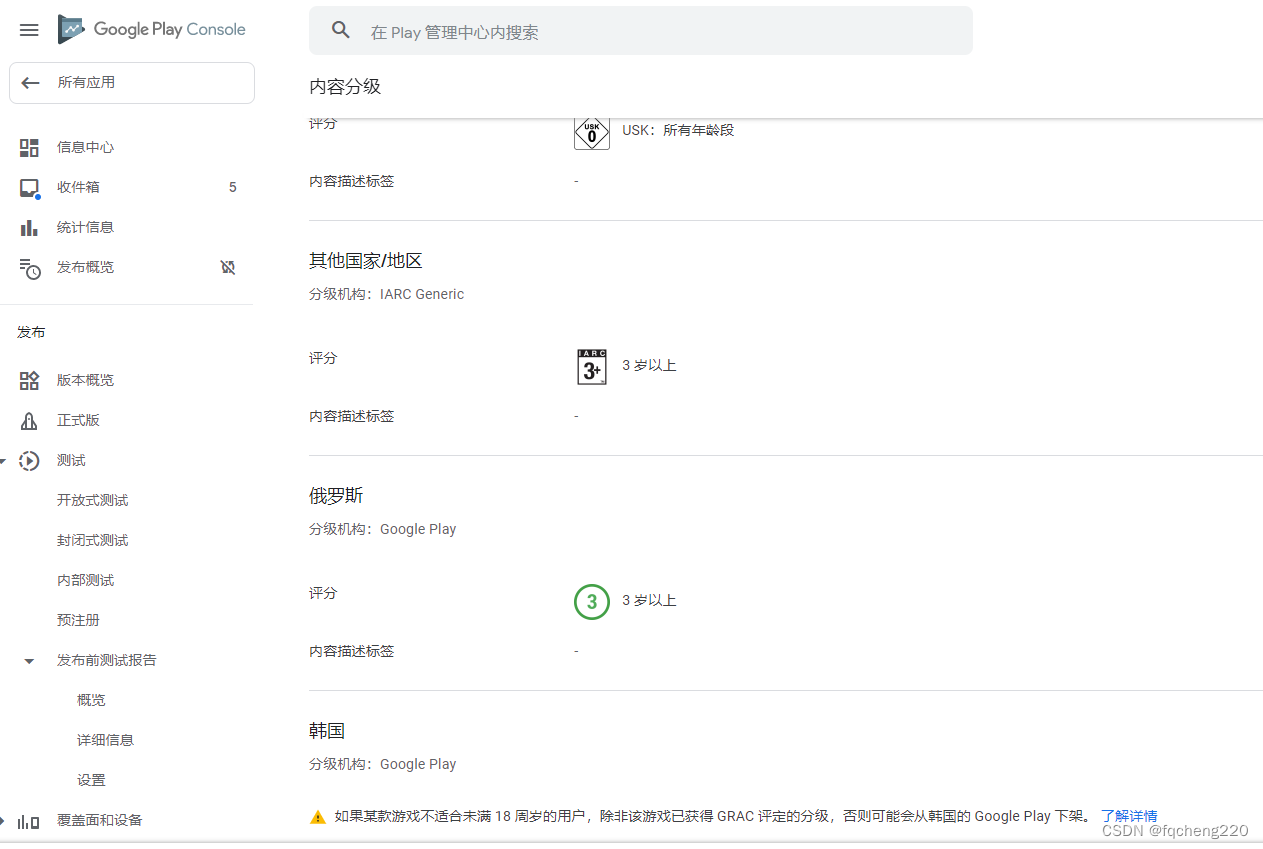Expand the 覆盖面和设备 section
Image resolution: width=1263 pixels, height=849 pixels.
(x=3, y=821)
